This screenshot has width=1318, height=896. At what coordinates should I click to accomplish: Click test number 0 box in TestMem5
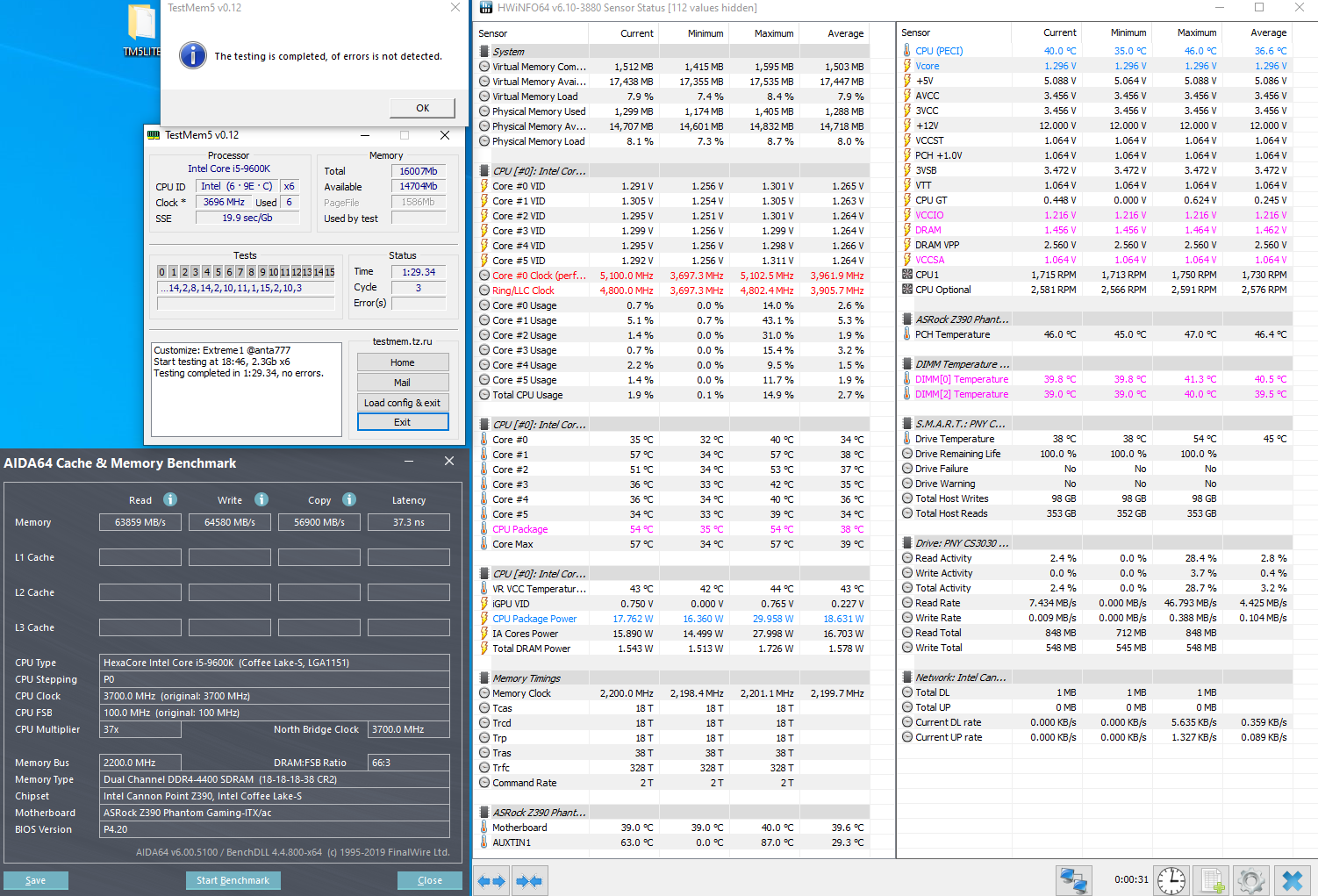162,272
